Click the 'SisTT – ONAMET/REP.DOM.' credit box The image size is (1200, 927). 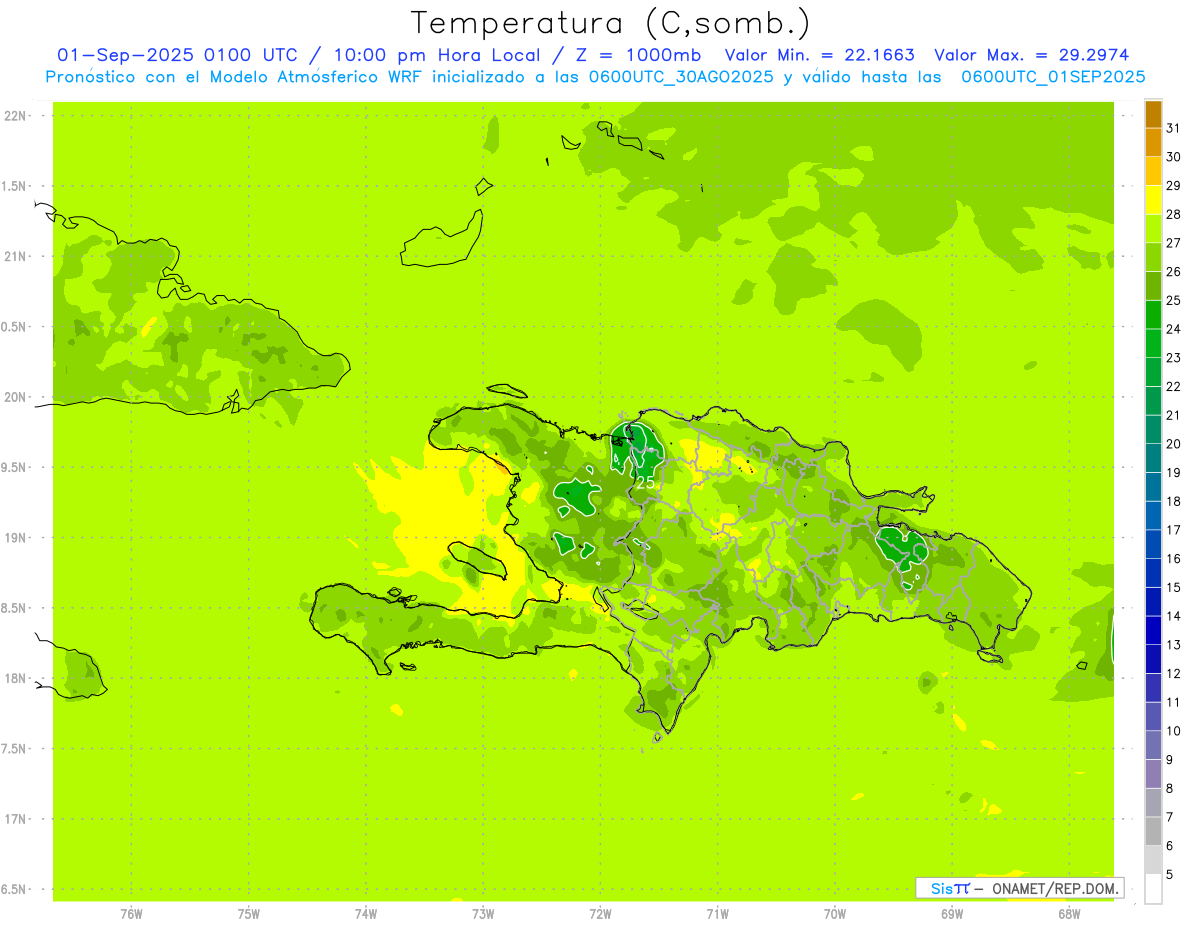(1019, 888)
